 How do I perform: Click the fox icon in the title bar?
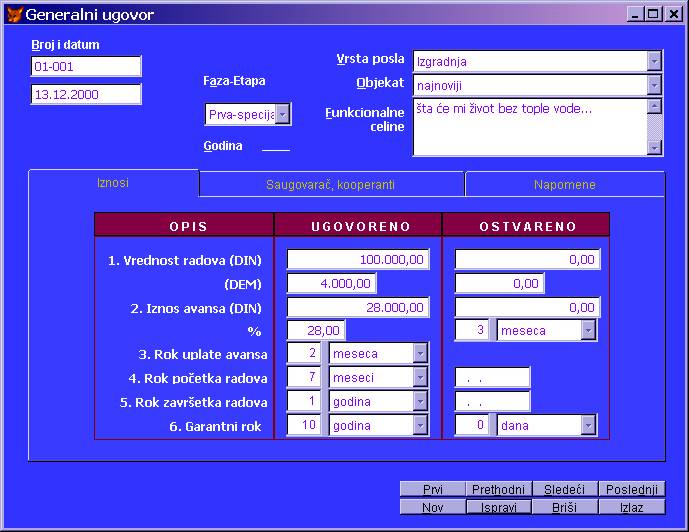pos(12,14)
